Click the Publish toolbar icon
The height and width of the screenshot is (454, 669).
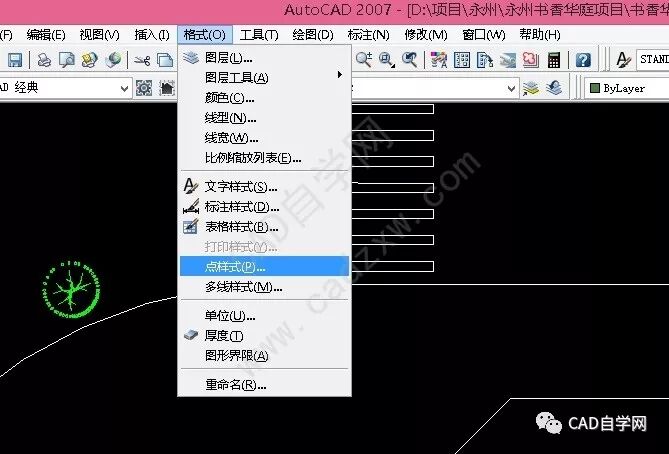[x=90, y=60]
